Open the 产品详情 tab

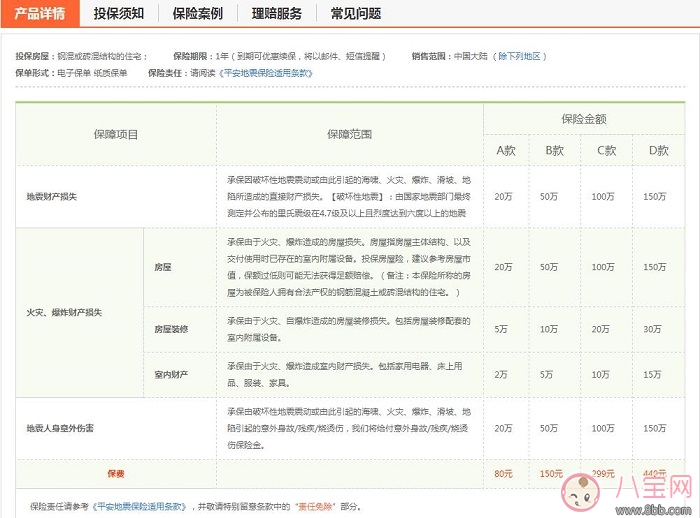pos(40,13)
